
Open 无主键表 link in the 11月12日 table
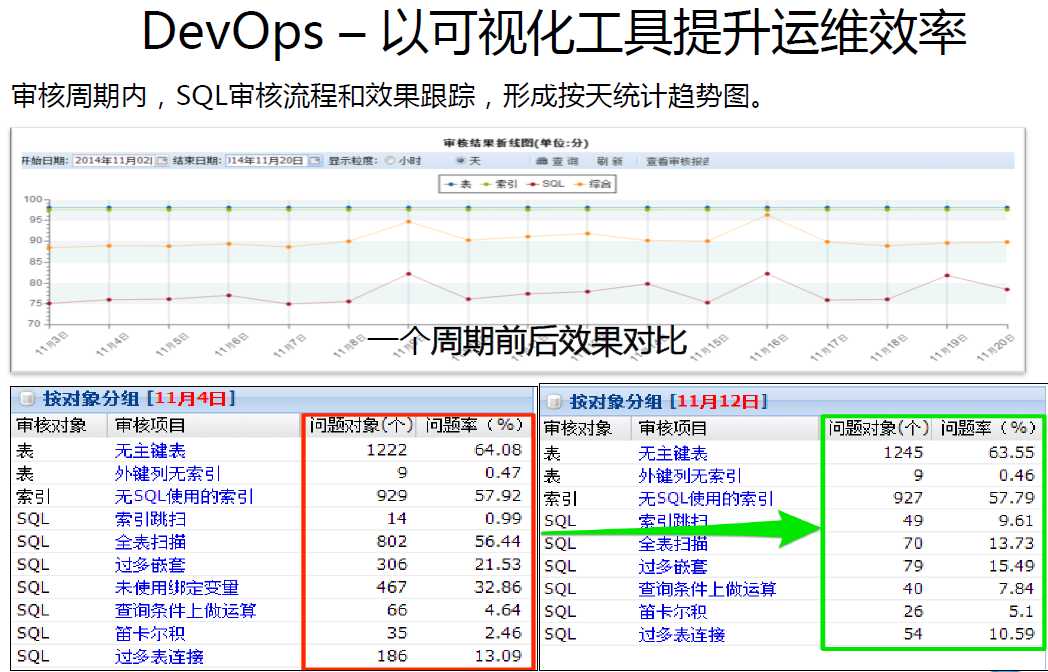pos(673,453)
